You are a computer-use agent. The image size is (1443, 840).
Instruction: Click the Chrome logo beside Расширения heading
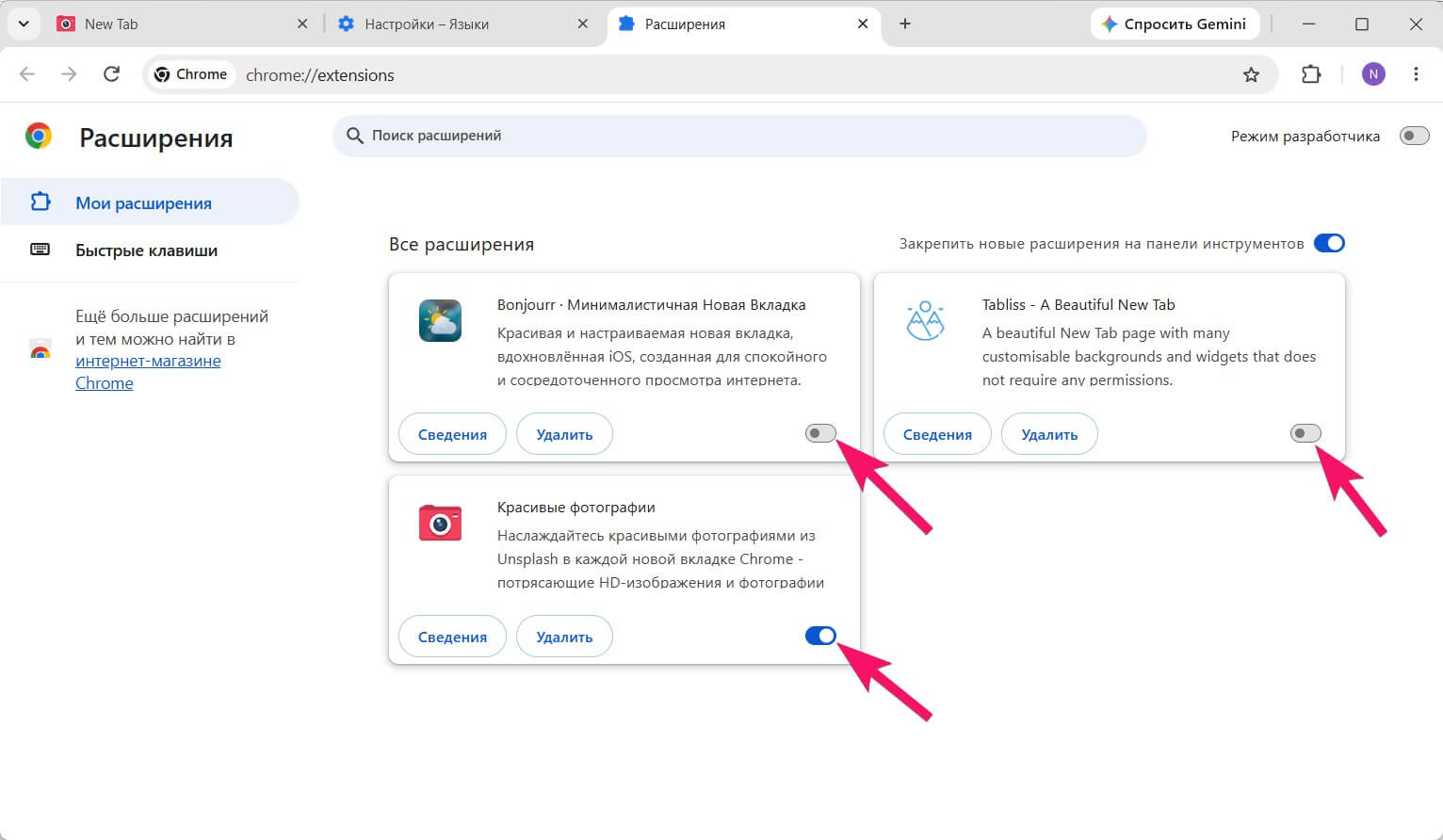coord(39,137)
